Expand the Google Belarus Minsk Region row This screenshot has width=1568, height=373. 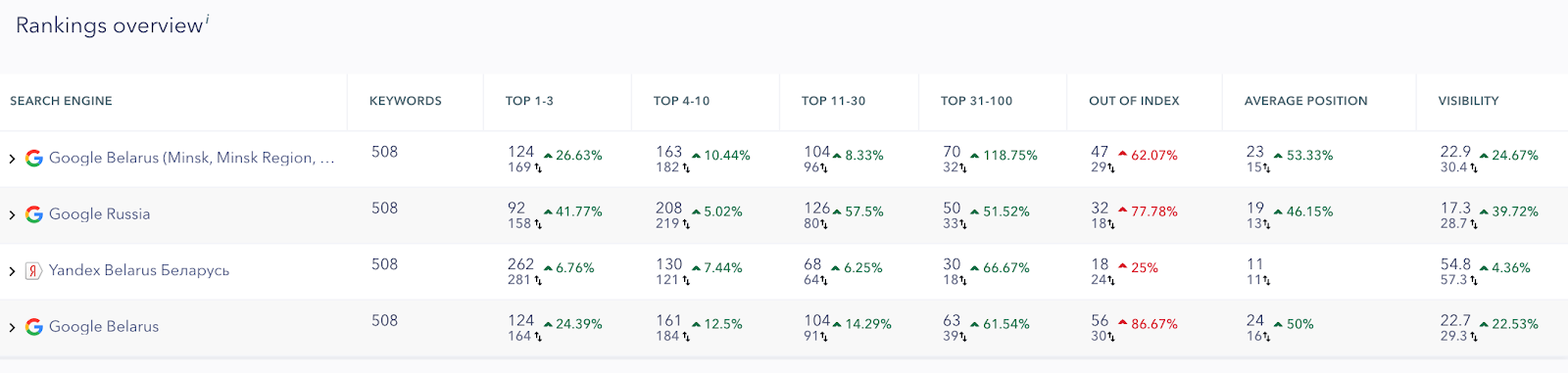(12, 159)
